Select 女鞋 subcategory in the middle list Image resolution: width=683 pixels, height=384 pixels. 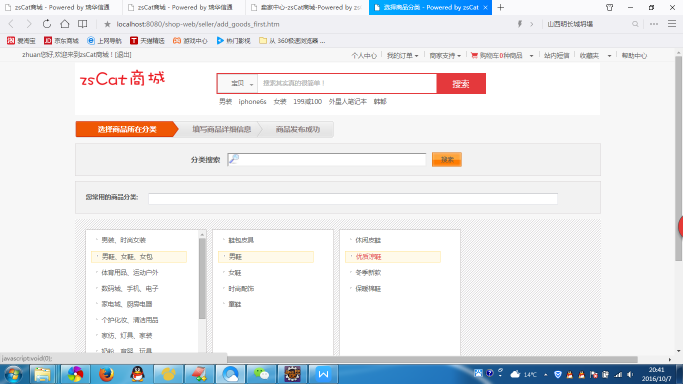pos(235,273)
